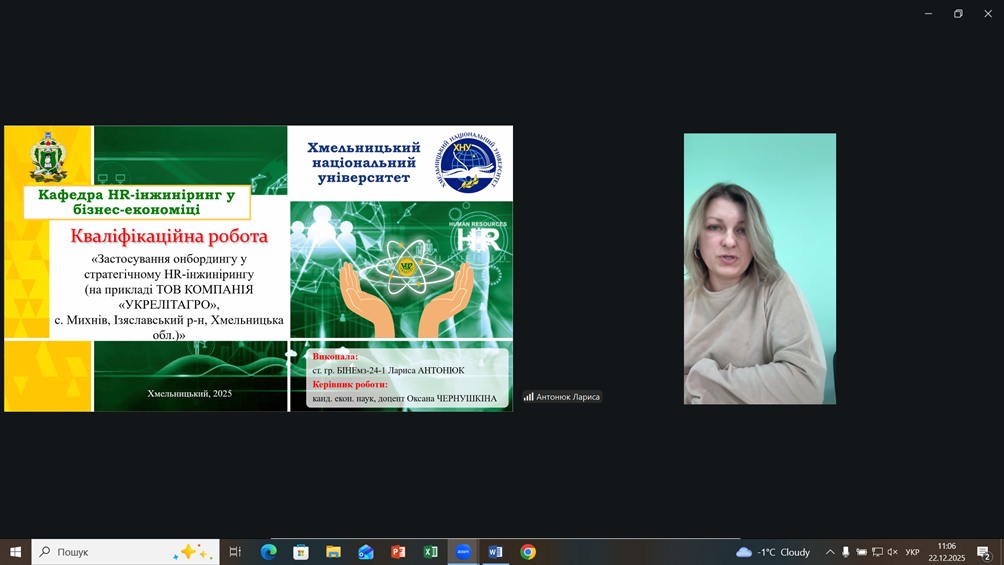
Task: Open the Outlook mail app
Action: point(366,552)
